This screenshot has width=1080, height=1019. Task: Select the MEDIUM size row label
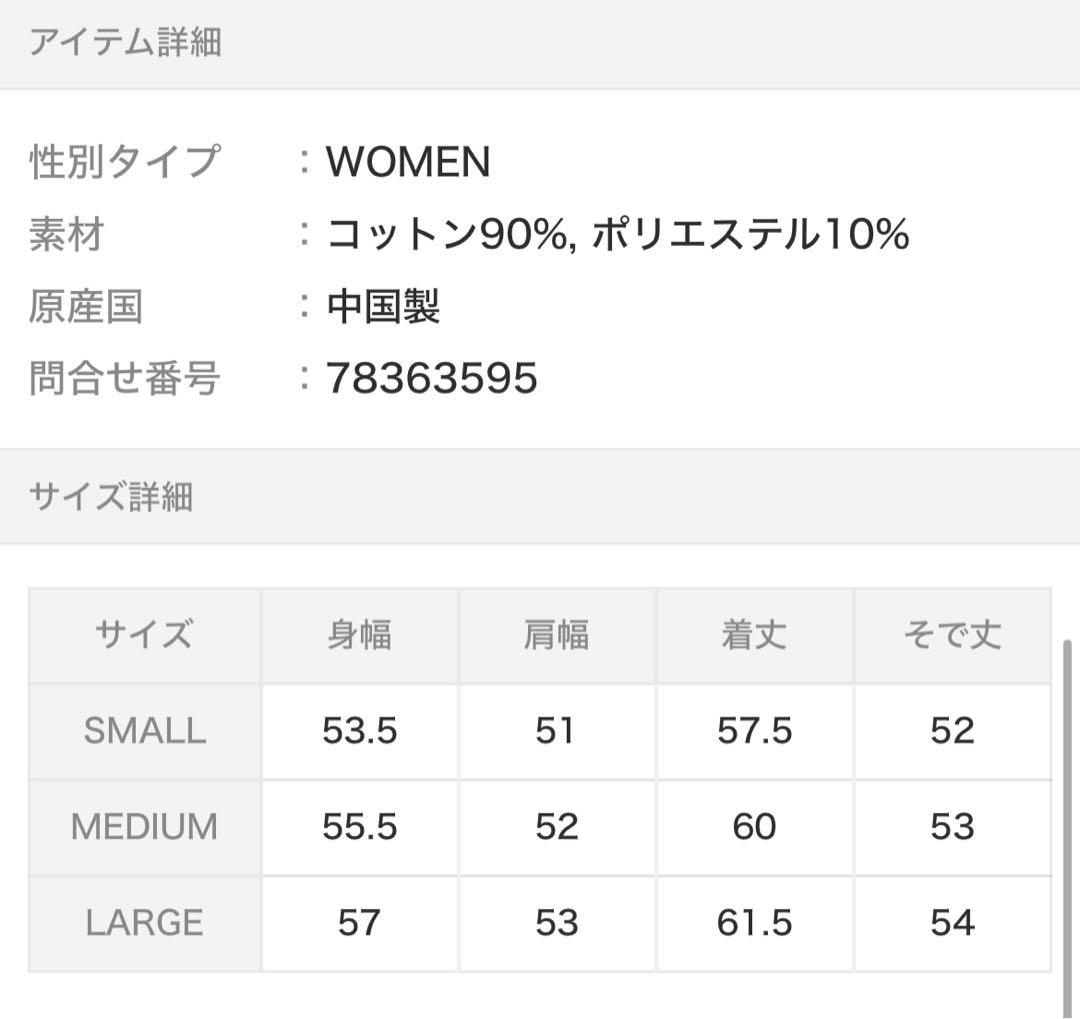(145, 827)
